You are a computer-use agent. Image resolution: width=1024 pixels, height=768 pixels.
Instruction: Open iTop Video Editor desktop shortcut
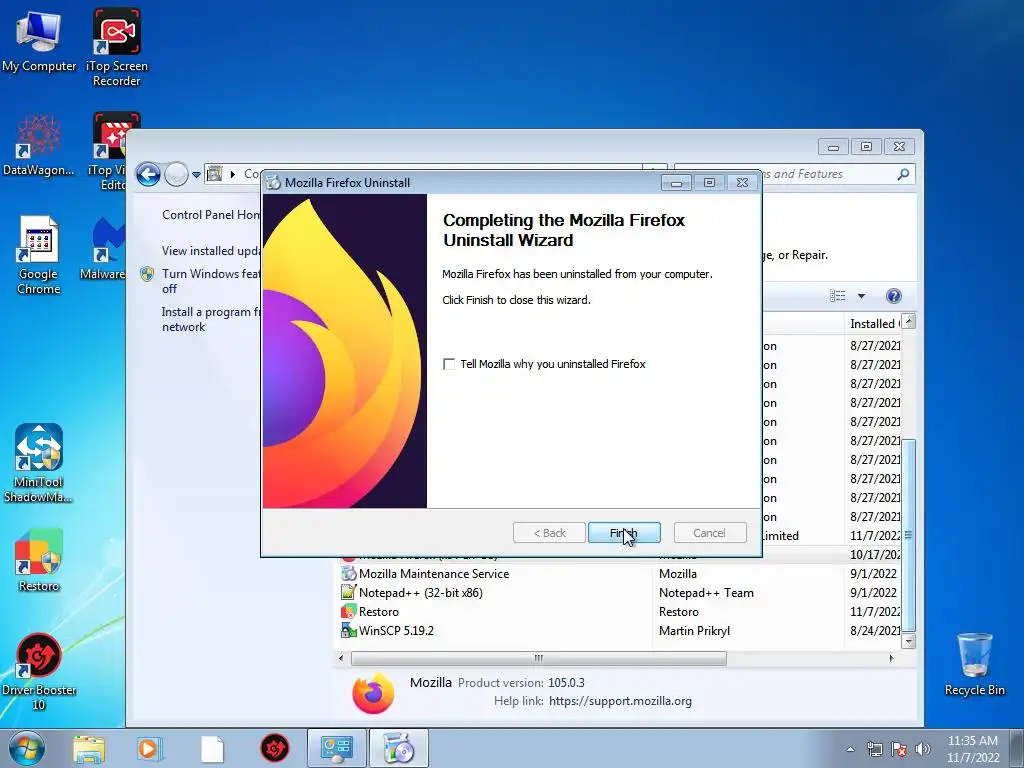click(111, 152)
